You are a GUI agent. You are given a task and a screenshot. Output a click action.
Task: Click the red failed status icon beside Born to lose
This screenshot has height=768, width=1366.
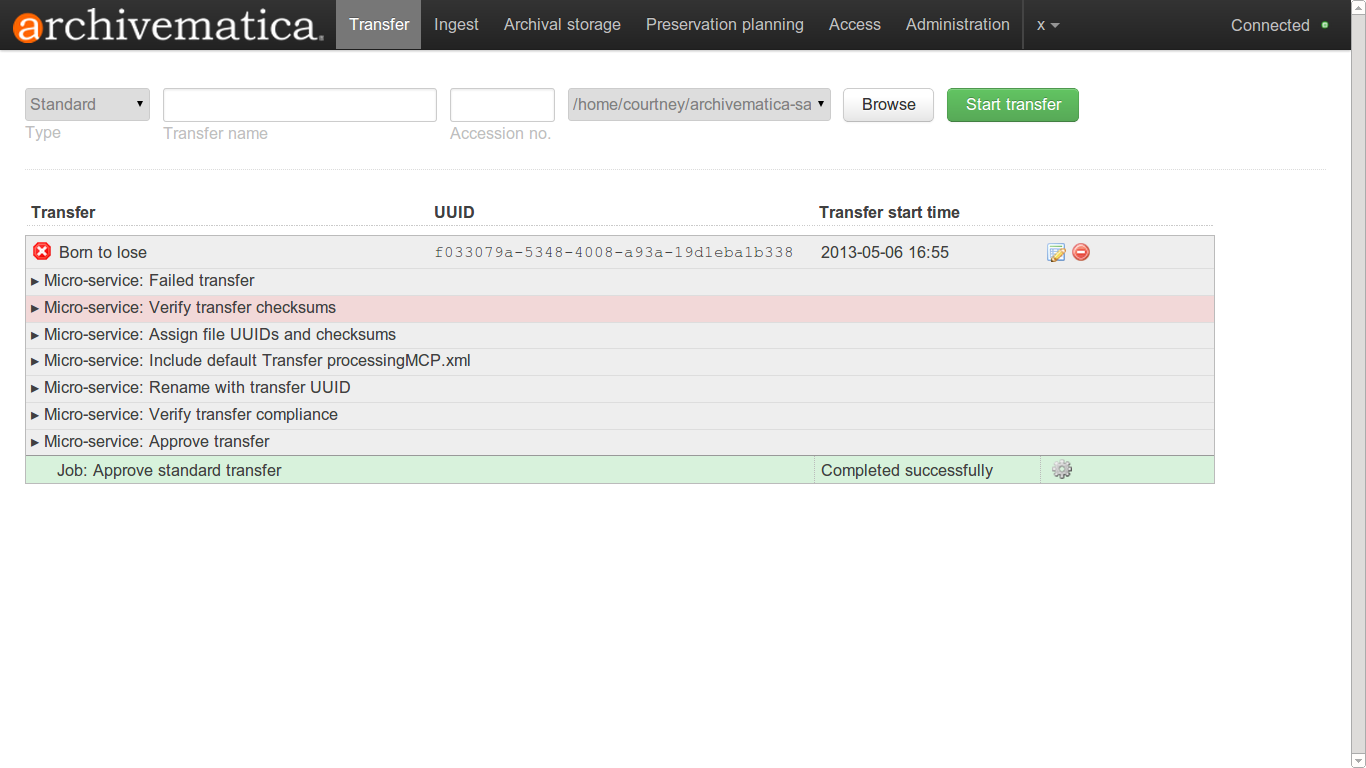tap(42, 252)
